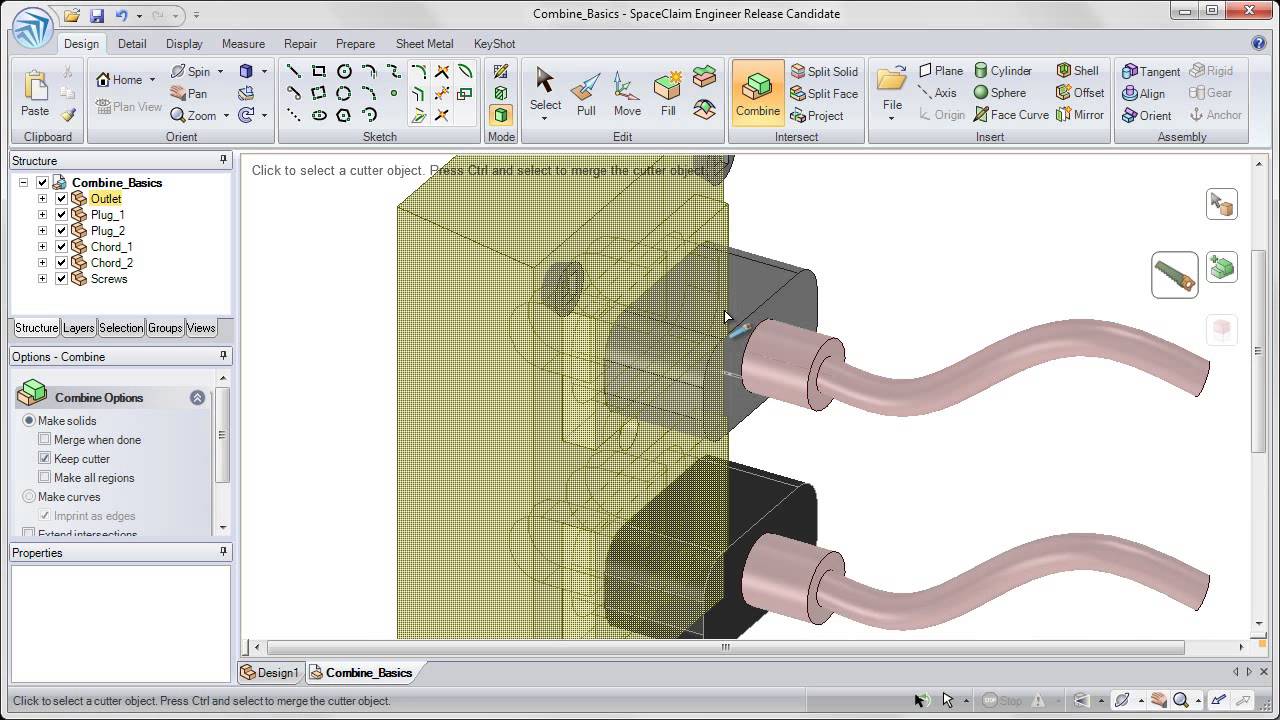Open the Select tool dropdown
Screen dimensions: 1280x720
coord(545,118)
